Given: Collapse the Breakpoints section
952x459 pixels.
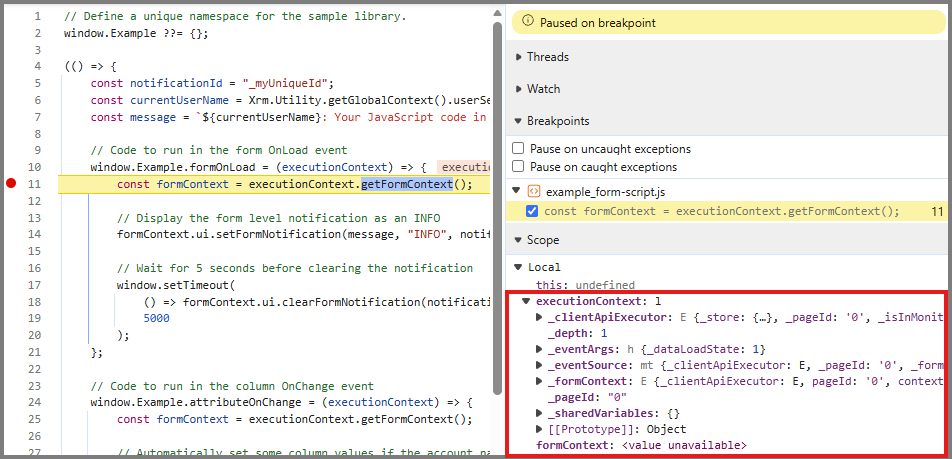Looking at the screenshot, I should click(518, 121).
